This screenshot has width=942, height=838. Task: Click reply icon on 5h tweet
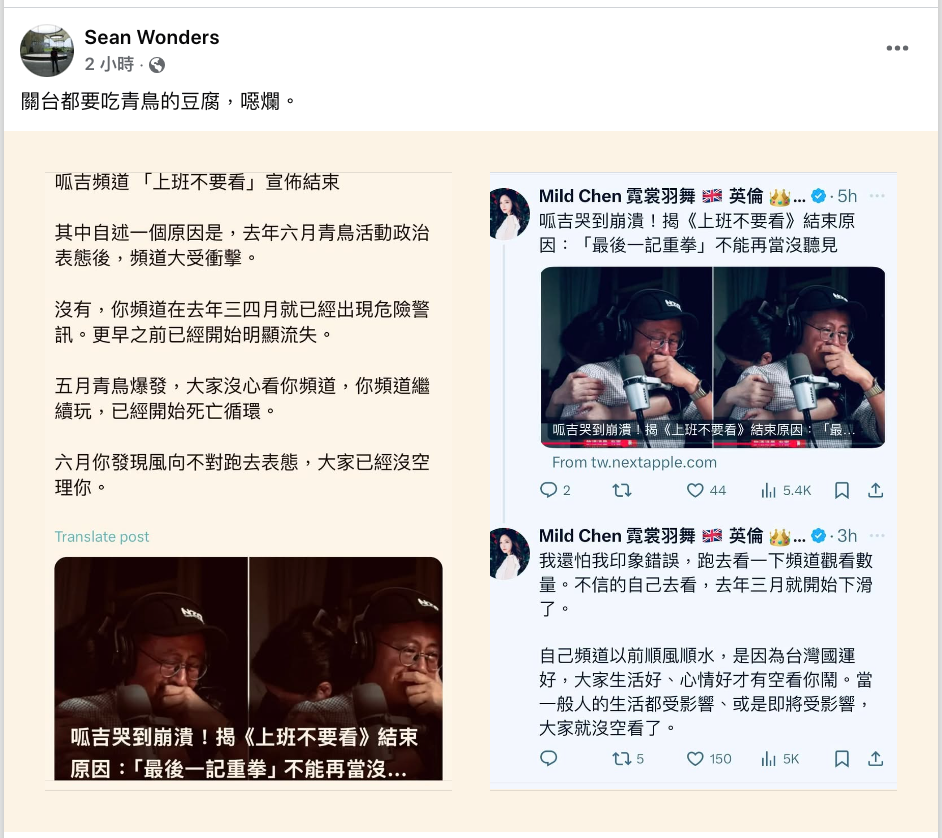click(548, 490)
